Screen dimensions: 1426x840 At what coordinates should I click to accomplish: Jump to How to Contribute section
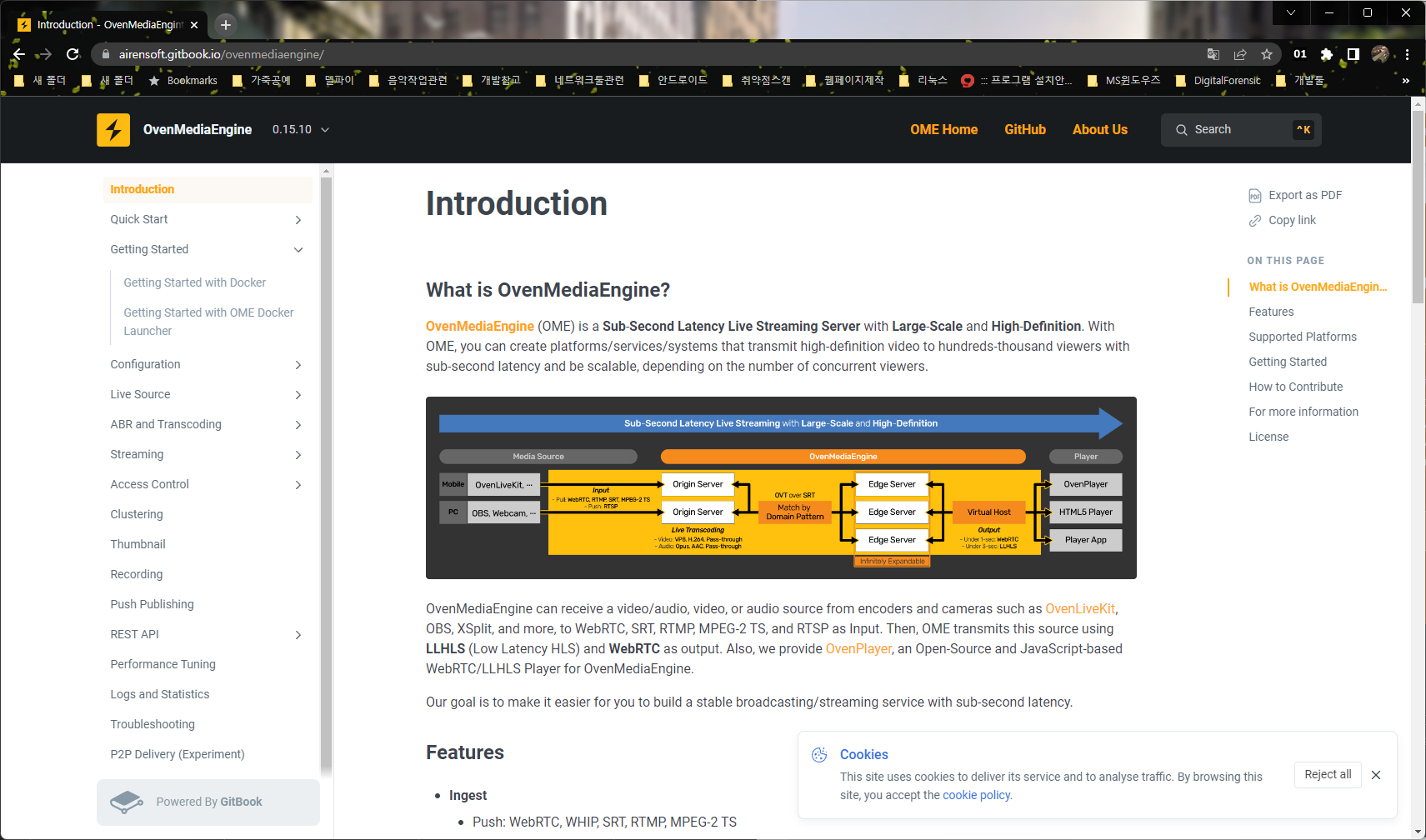coord(1296,387)
